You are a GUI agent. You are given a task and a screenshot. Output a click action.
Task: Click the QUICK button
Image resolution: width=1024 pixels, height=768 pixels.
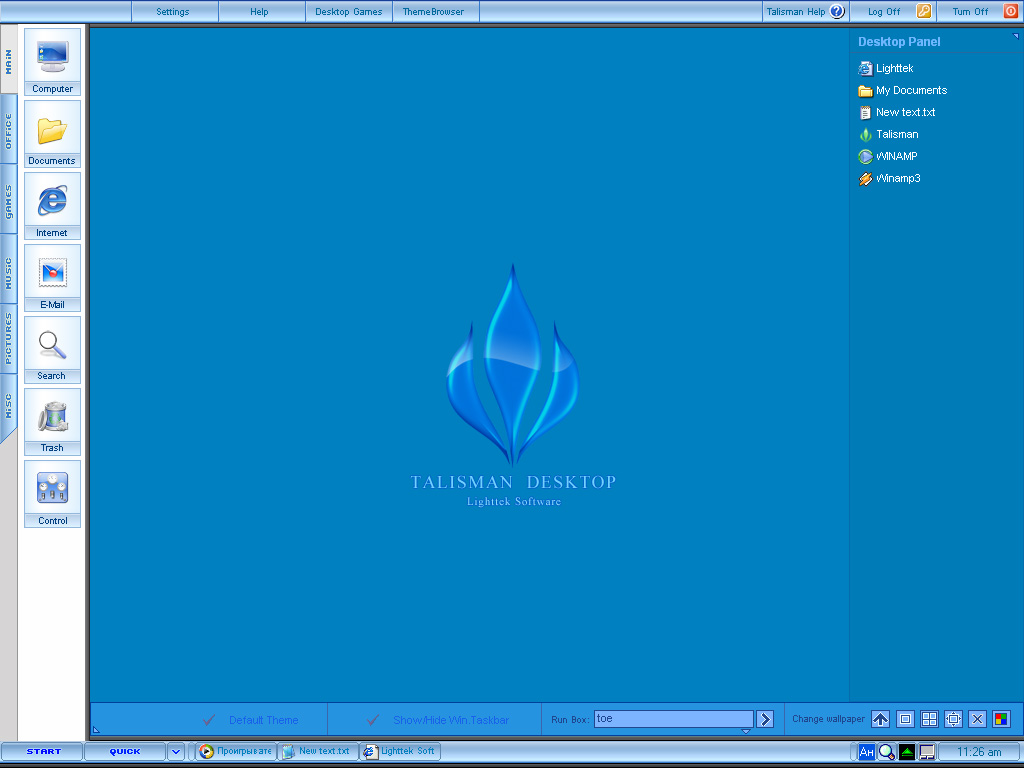click(125, 752)
